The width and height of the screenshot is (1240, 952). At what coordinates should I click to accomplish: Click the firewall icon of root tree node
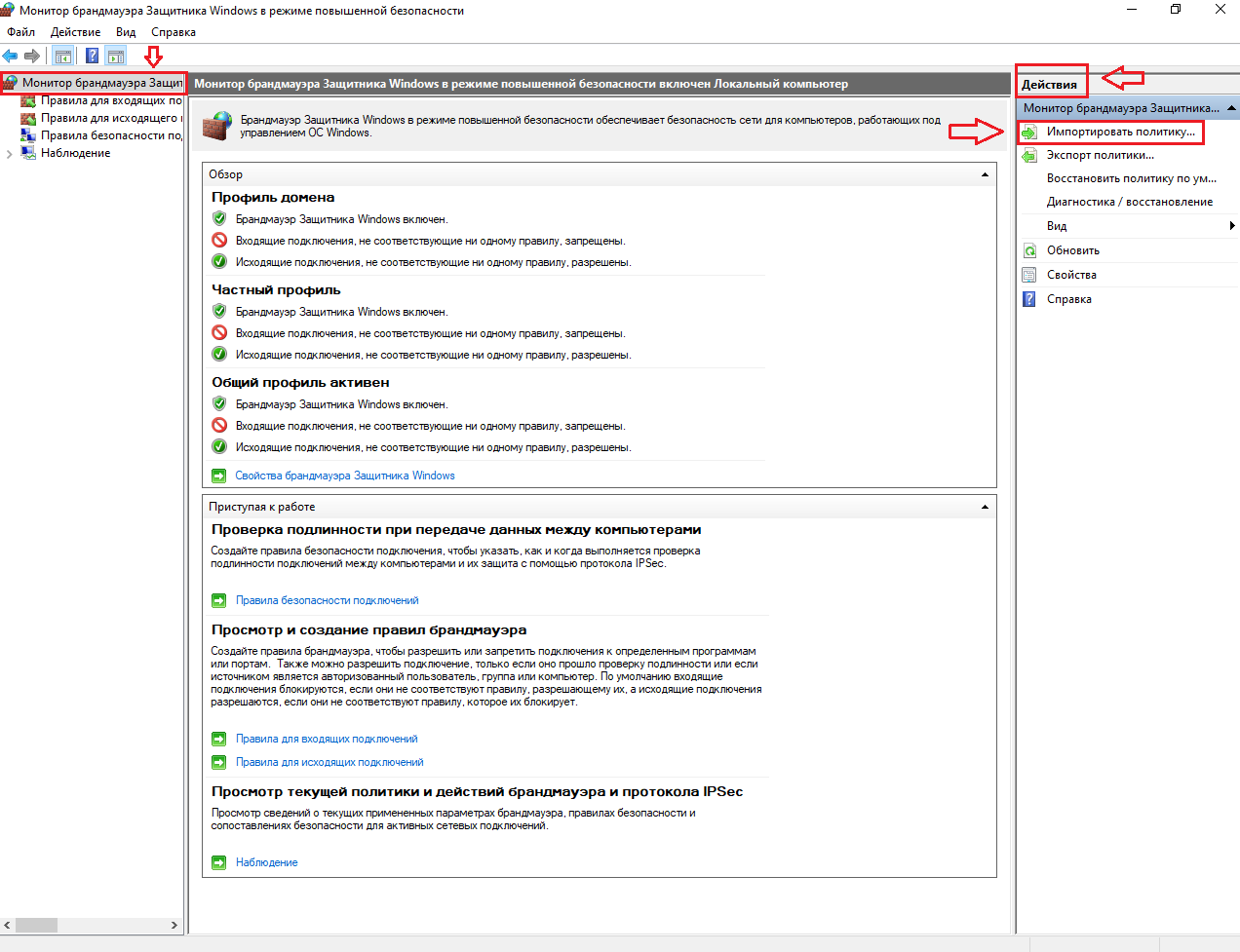[x=11, y=83]
